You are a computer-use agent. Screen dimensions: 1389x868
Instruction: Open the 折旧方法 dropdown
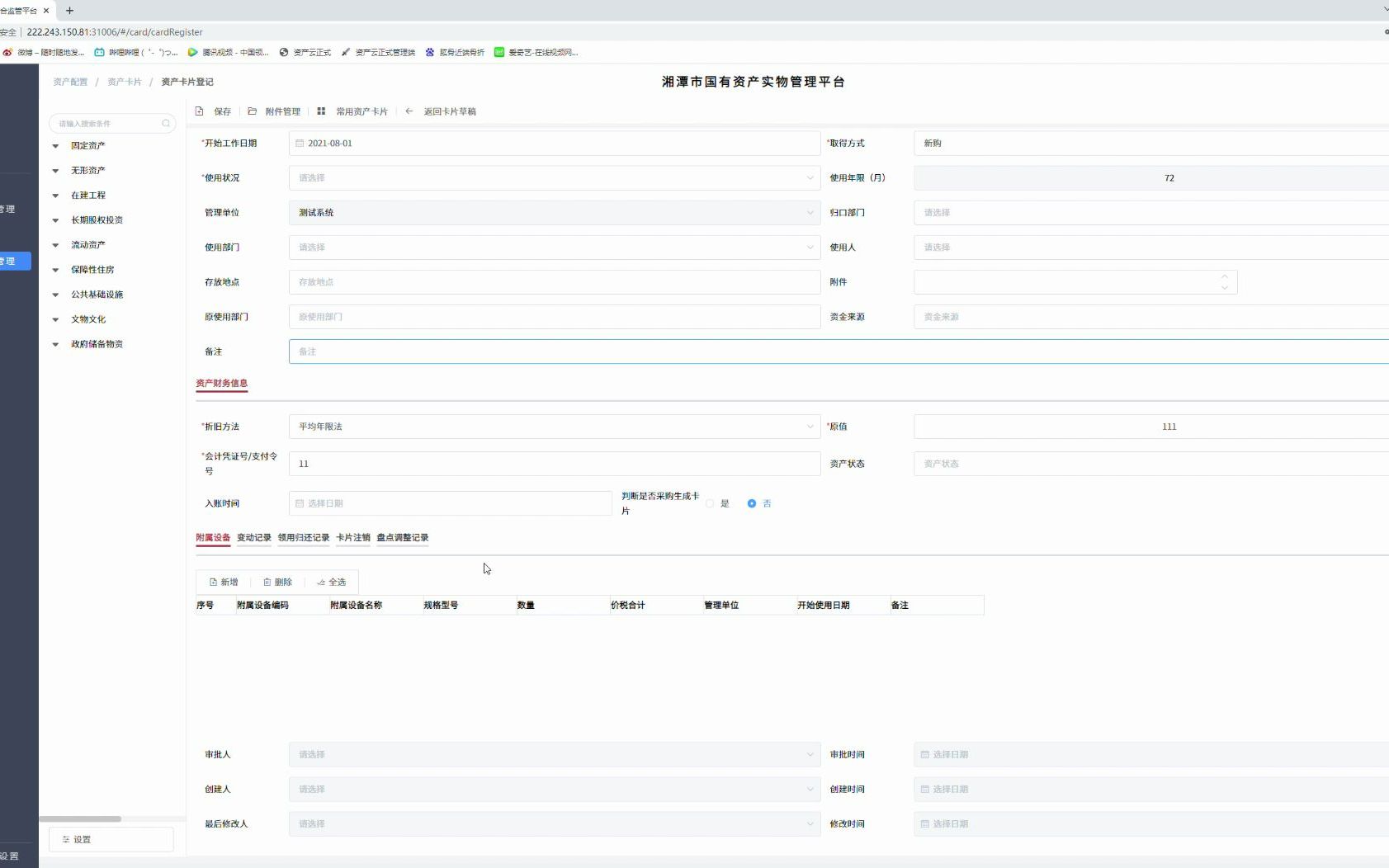click(555, 427)
